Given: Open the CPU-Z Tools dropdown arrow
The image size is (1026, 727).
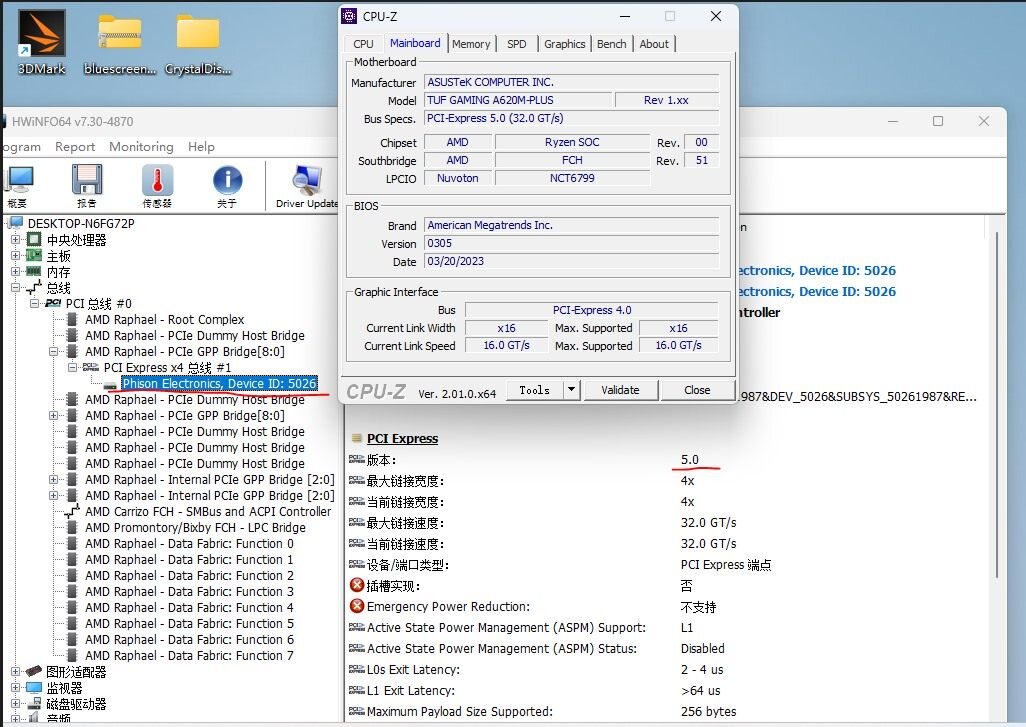Looking at the screenshot, I should pyautogui.click(x=571, y=390).
